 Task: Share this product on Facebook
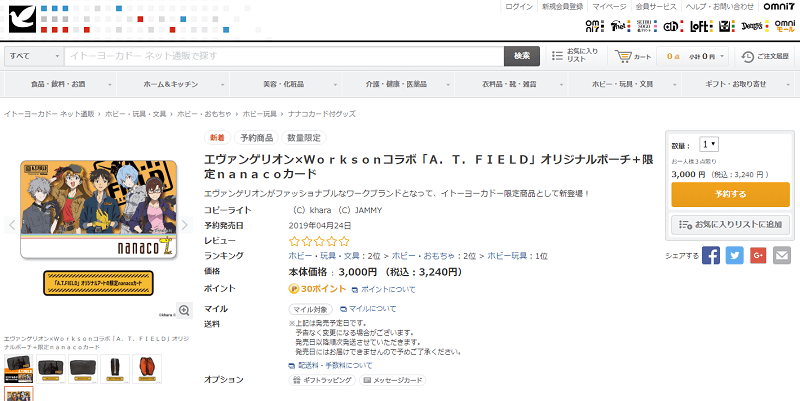[711, 255]
